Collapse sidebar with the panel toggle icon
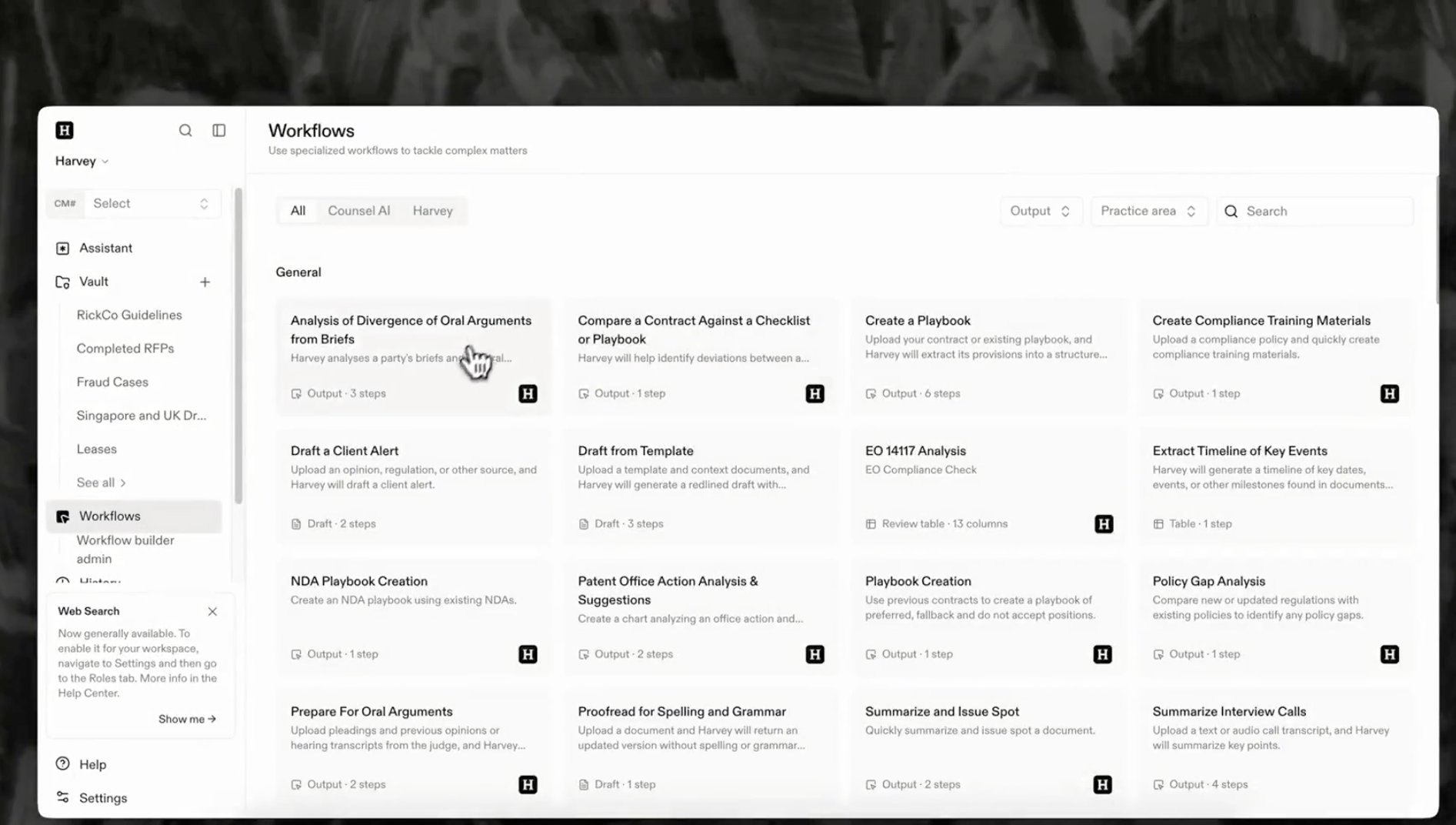This screenshot has width=1456, height=825. pyautogui.click(x=219, y=130)
